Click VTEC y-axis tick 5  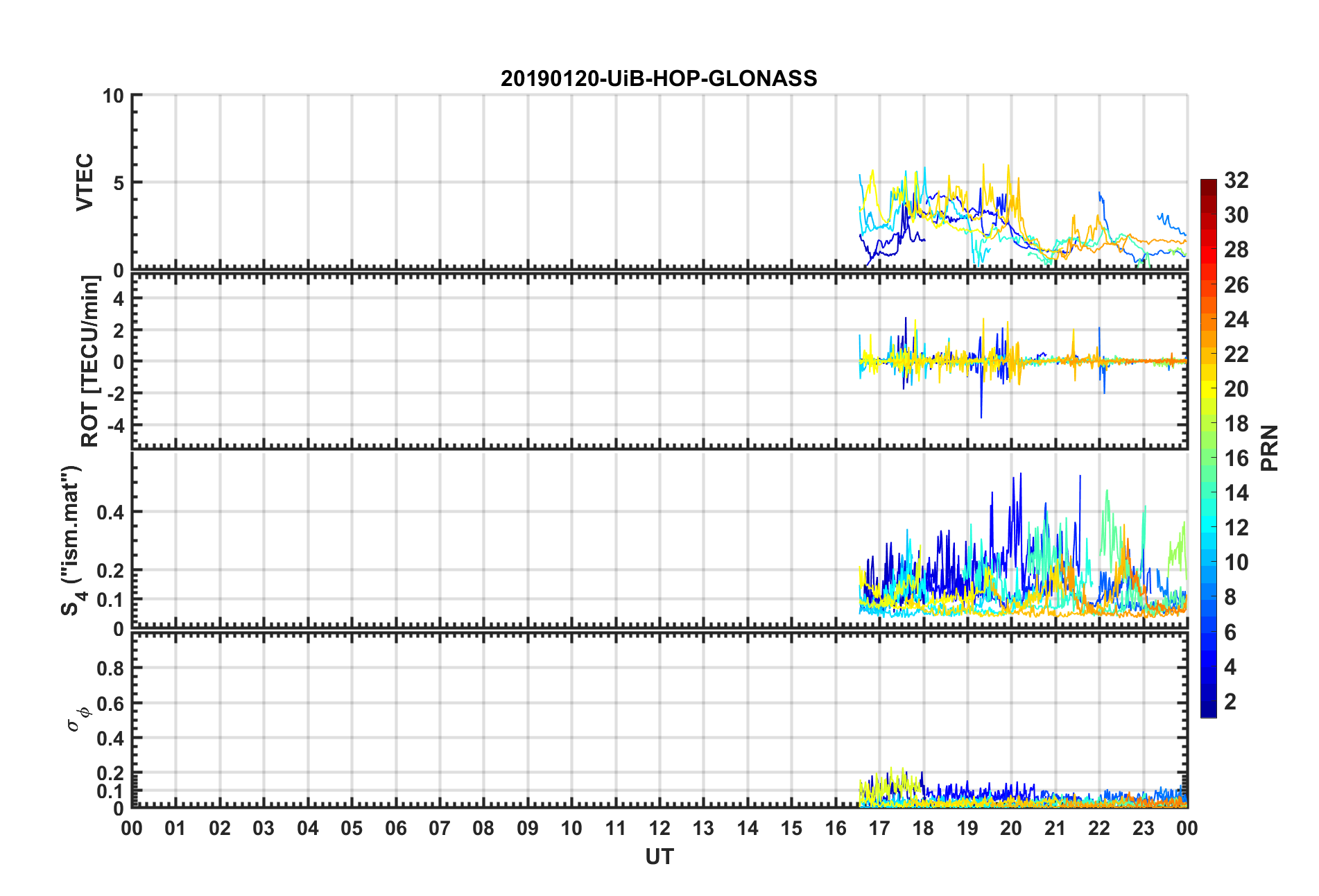pos(119,183)
